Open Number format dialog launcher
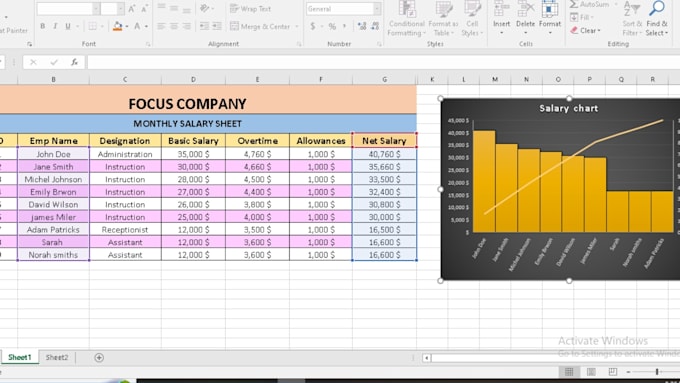The image size is (680, 383). coord(379,44)
